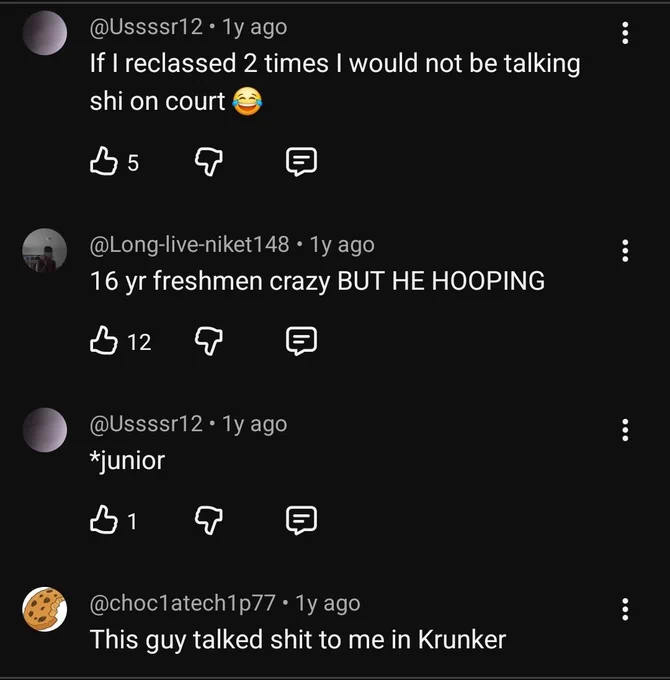Tap @Long-live-niket148 profile picture

45,251
